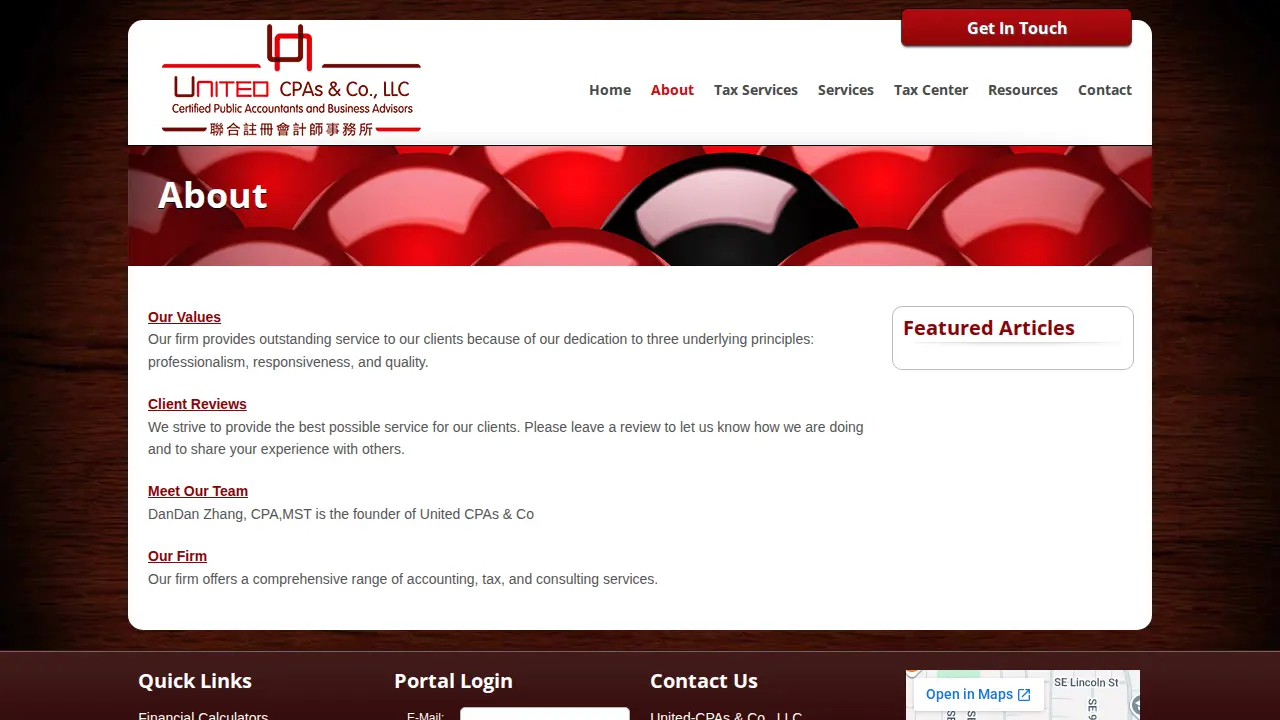Click Open in Maps on the map

point(978,694)
